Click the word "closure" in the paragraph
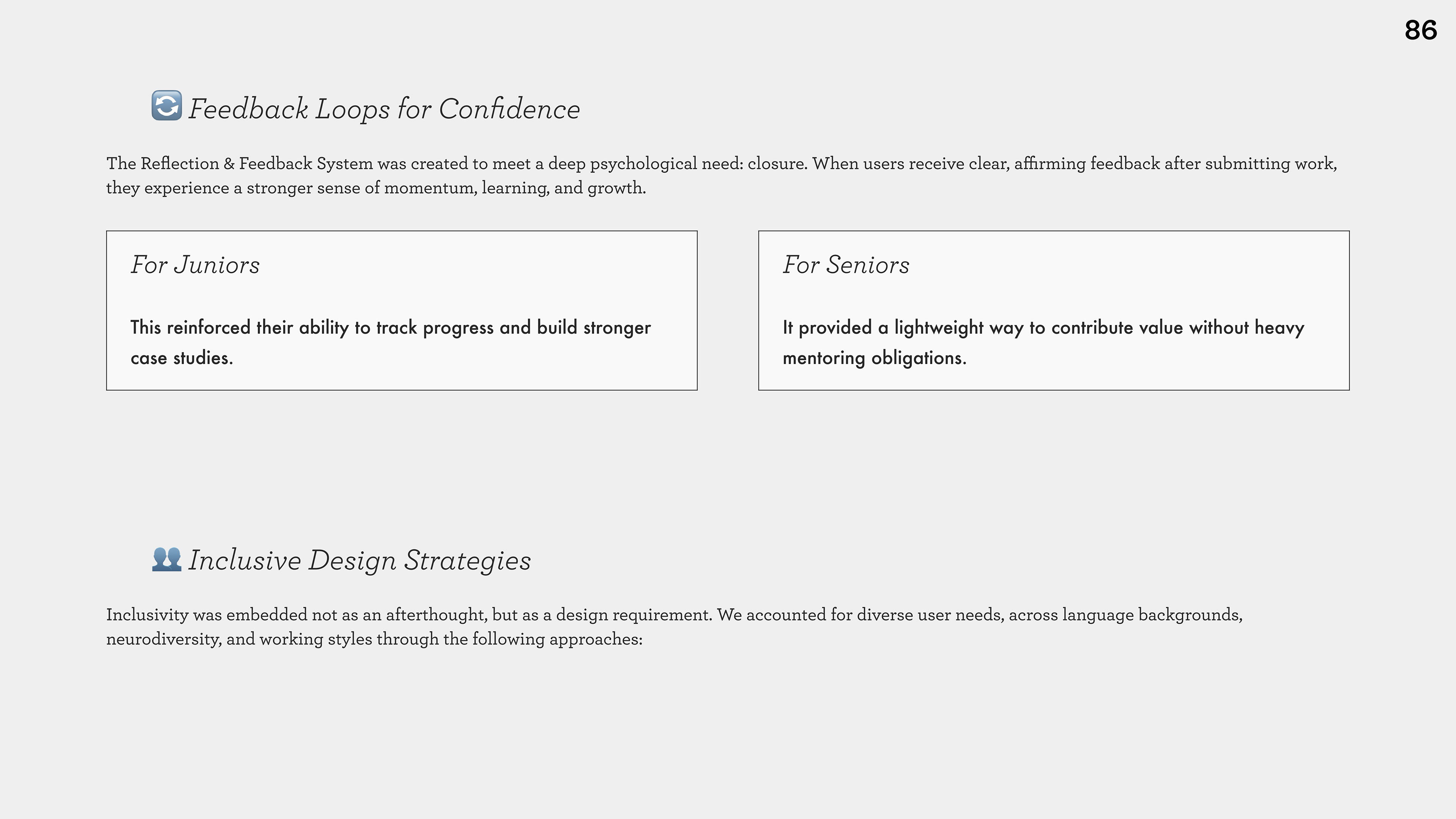Viewport: 1456px width, 819px height. pos(777,164)
